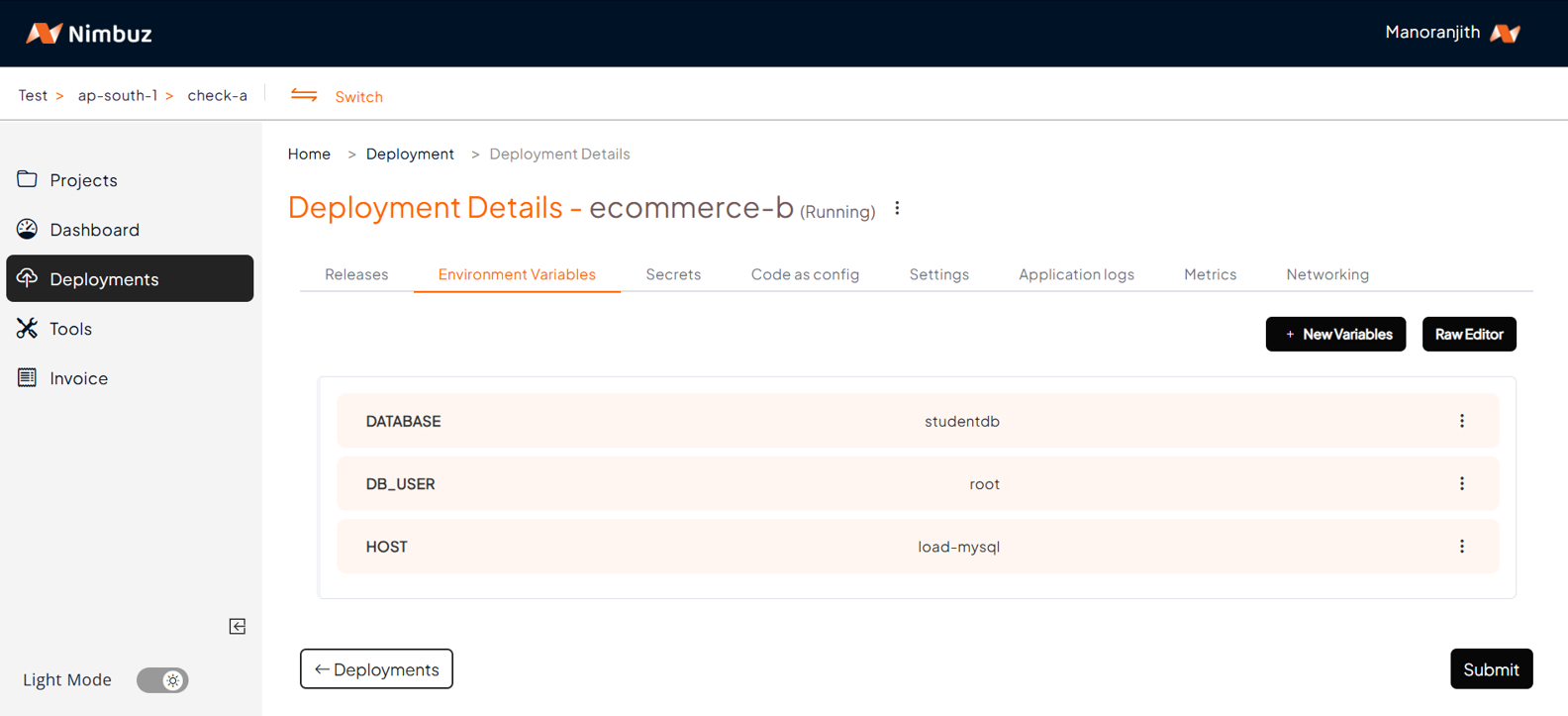
Task: Open options menu for DB_USER variable
Action: click(1461, 483)
